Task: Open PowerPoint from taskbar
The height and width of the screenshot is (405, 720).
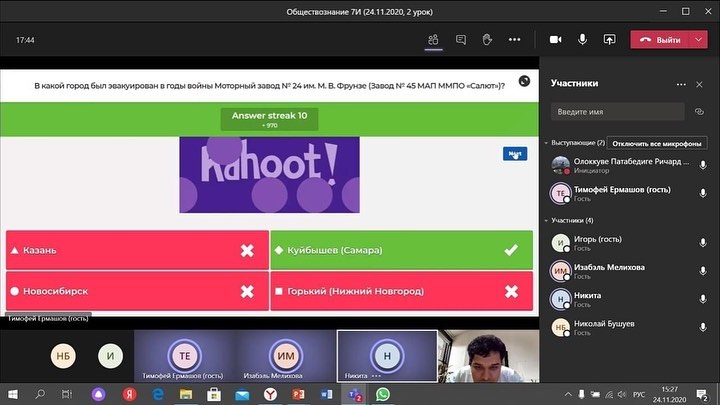Action: point(298,394)
